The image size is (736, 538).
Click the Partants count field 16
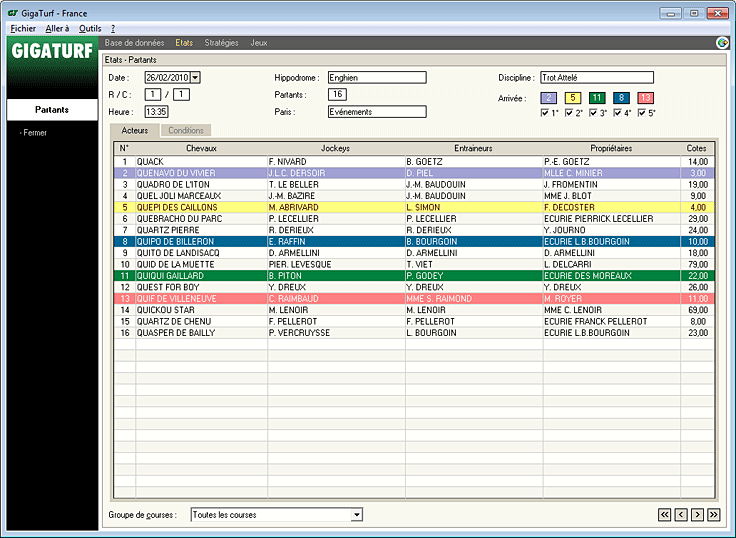pos(337,94)
